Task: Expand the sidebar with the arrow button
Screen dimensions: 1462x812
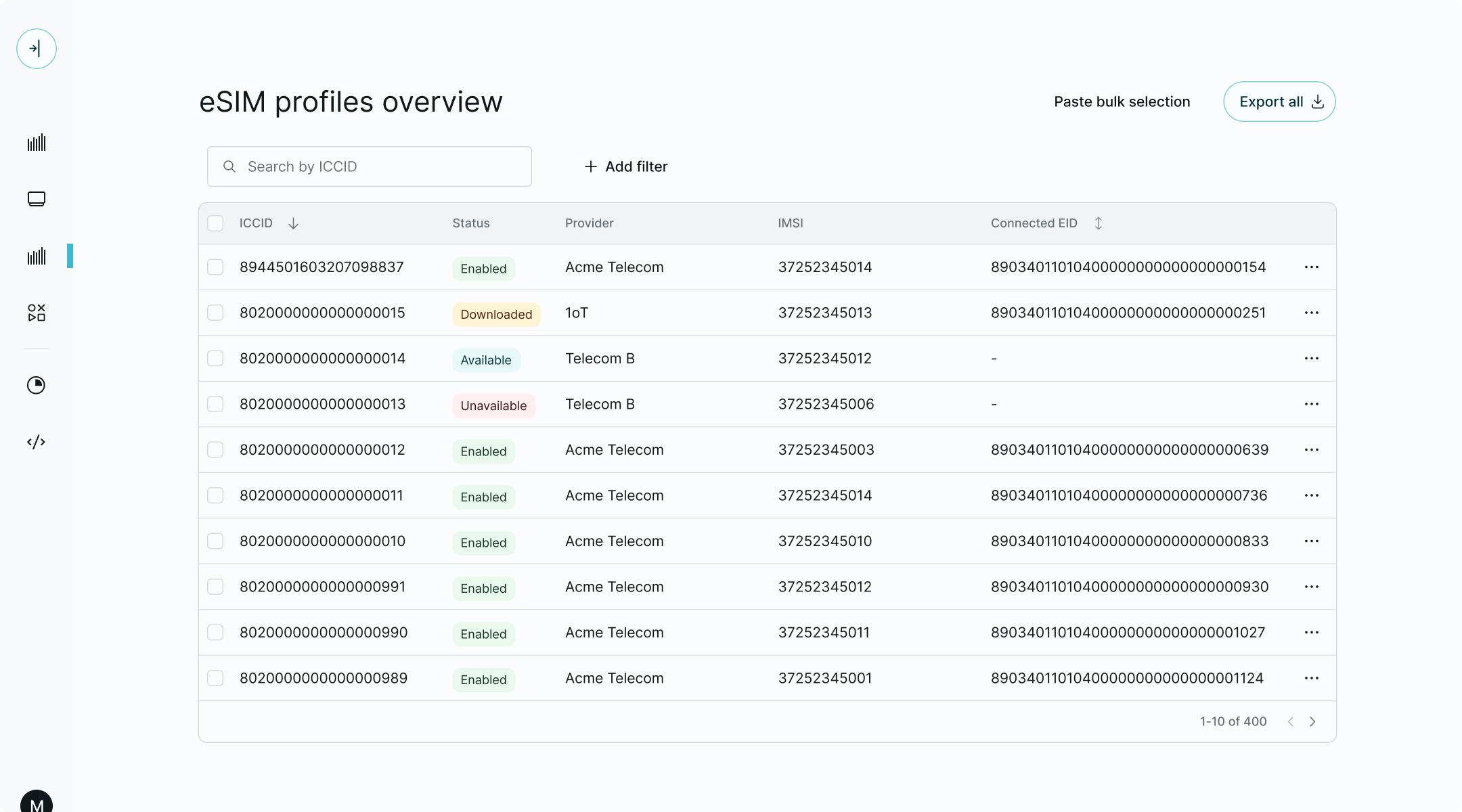Action: tap(37, 49)
